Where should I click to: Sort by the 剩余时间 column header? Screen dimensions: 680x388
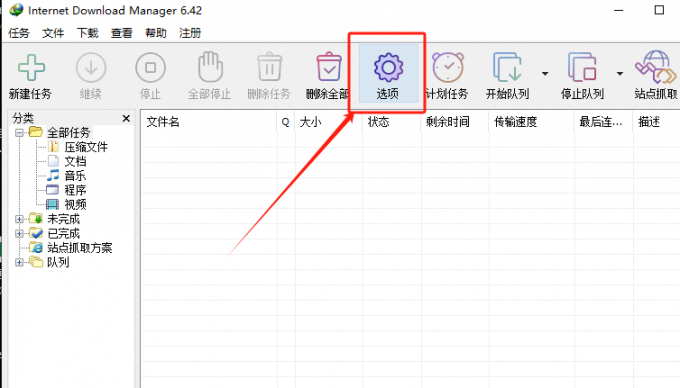tap(454, 122)
